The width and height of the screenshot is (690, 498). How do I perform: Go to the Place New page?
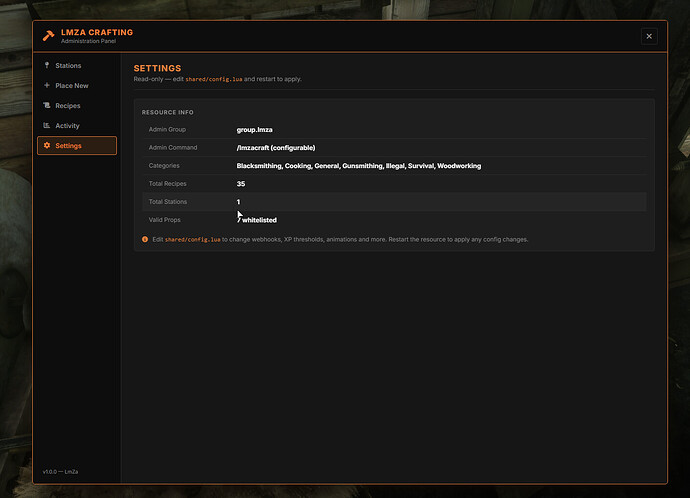point(77,85)
